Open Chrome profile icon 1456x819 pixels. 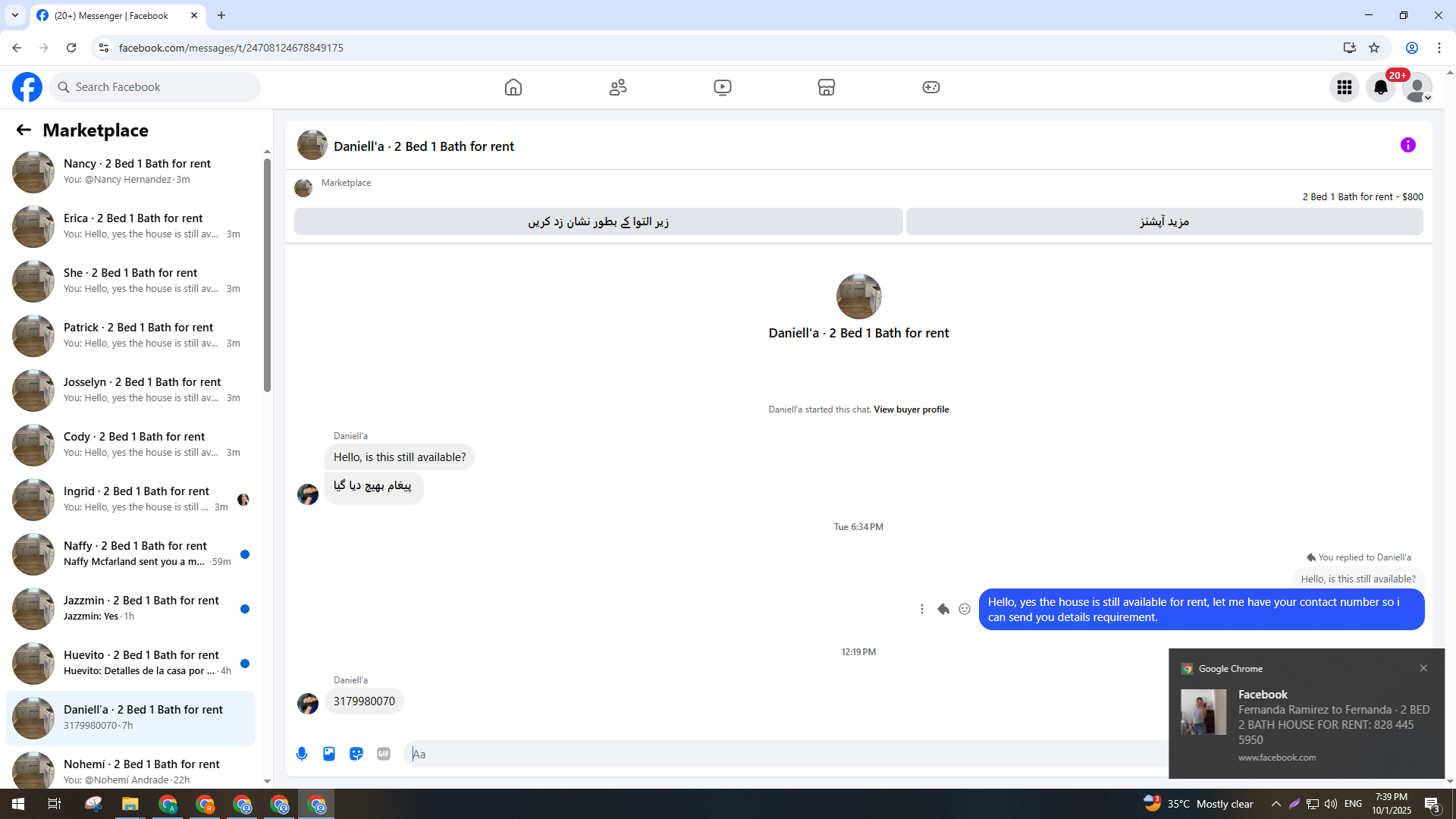click(1412, 48)
